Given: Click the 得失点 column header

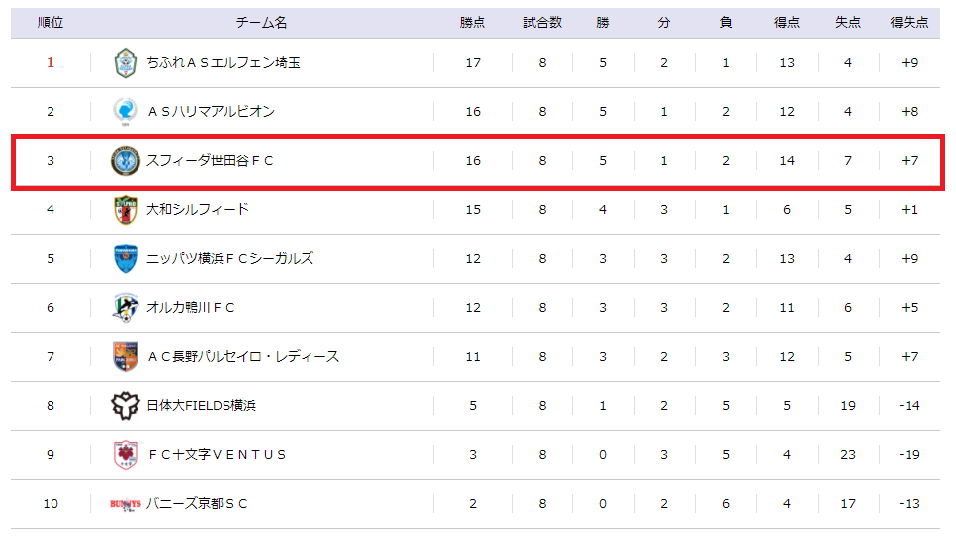Looking at the screenshot, I should click(909, 23).
